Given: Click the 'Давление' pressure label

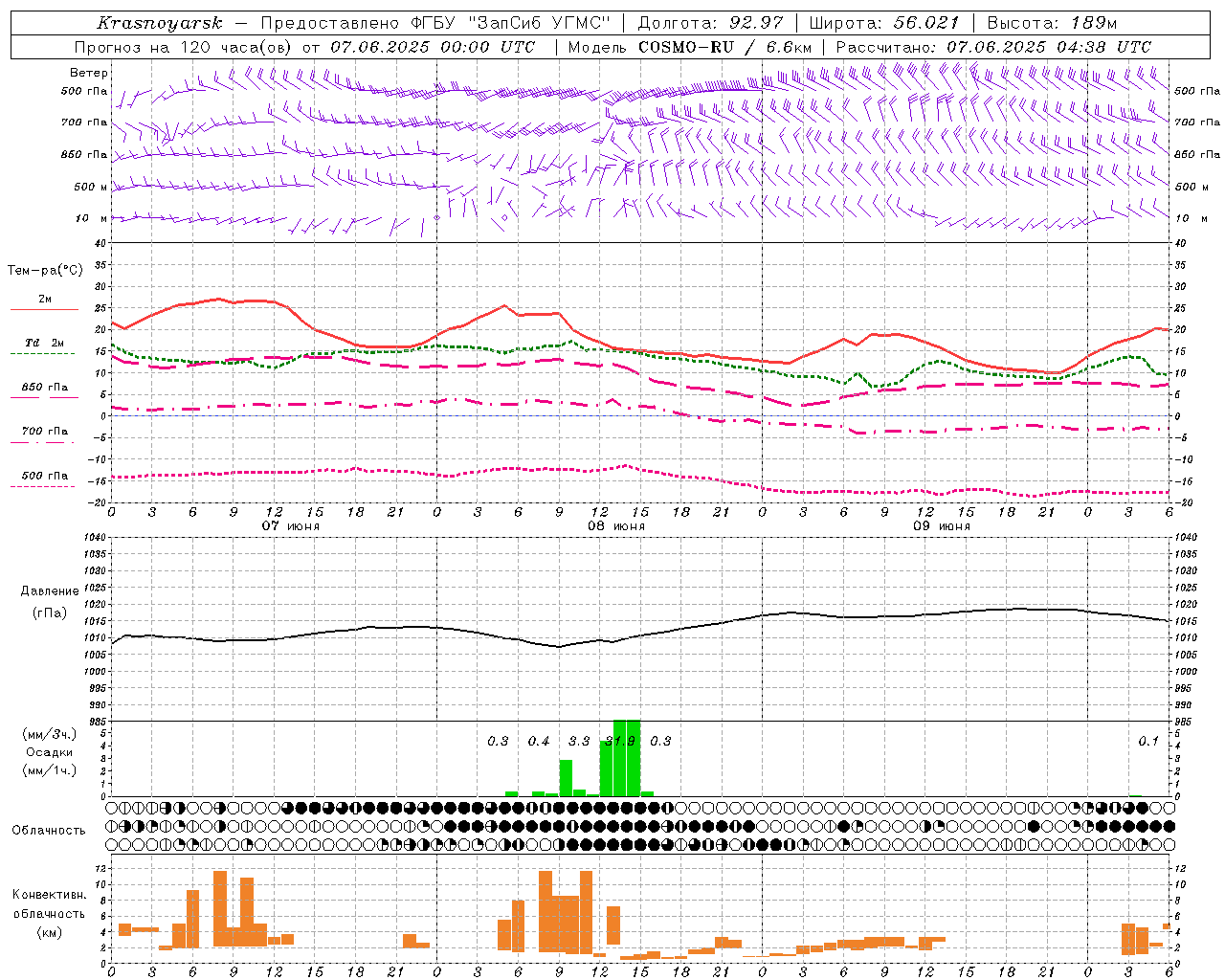Looking at the screenshot, I should [x=50, y=591].
